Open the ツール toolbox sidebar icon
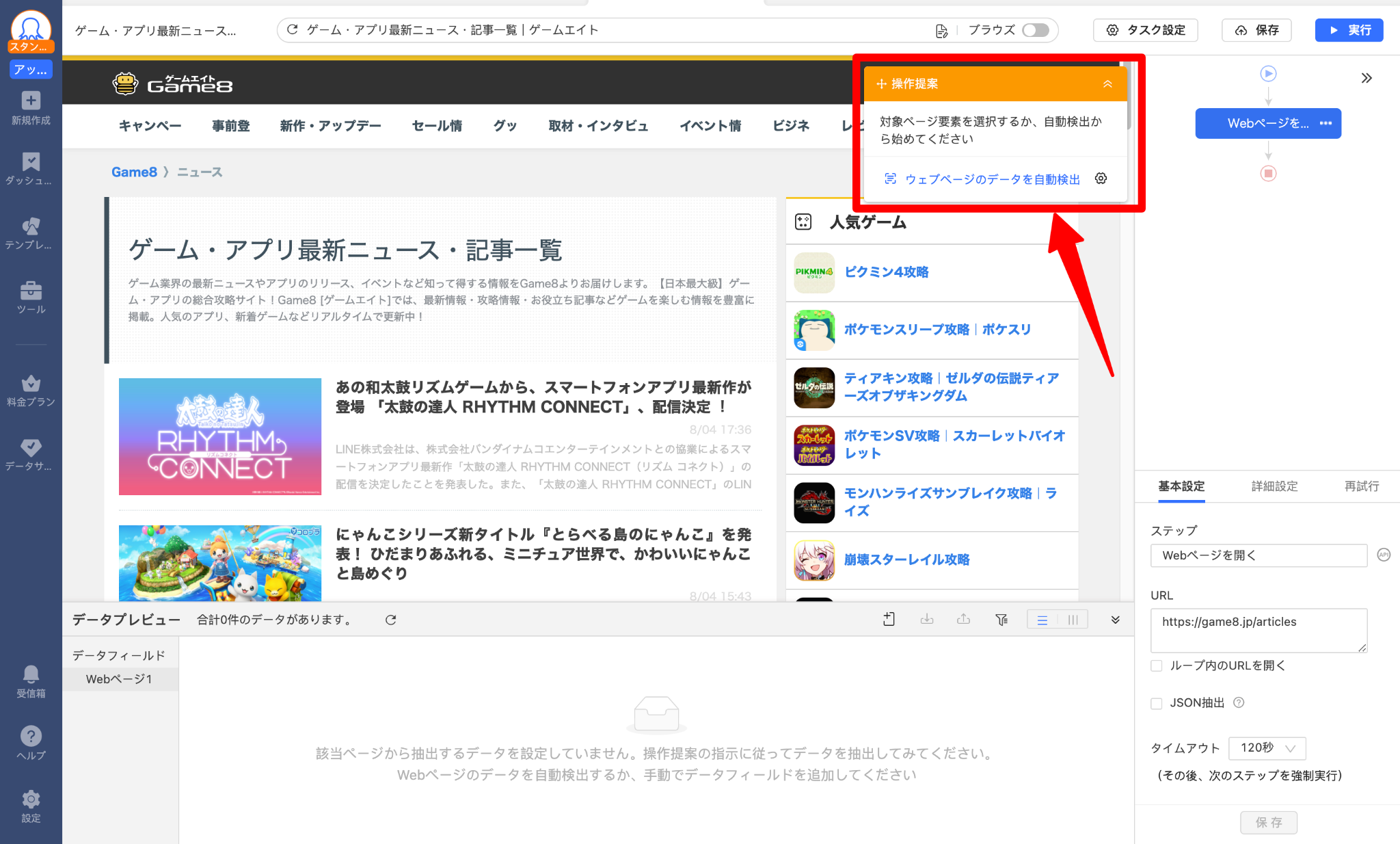1400x844 pixels. (x=31, y=298)
